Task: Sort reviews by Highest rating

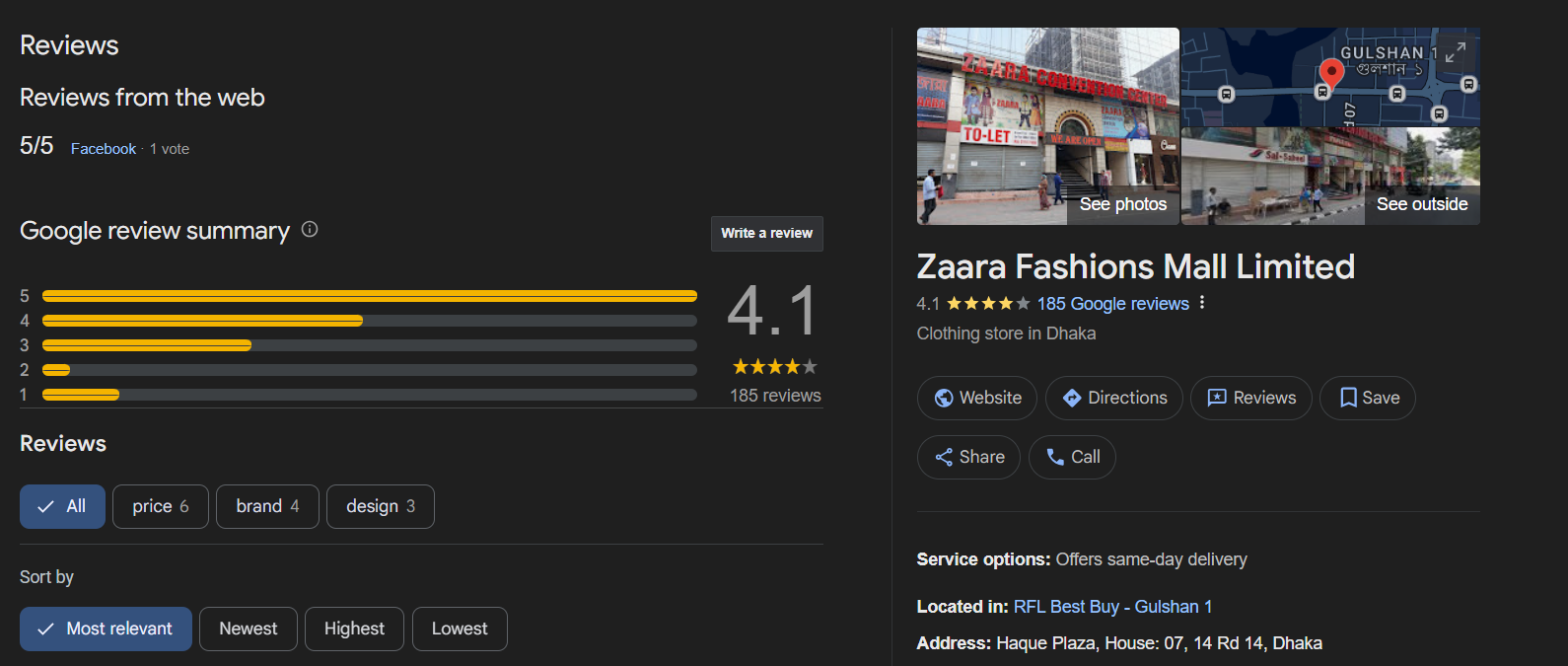Action: click(x=354, y=629)
